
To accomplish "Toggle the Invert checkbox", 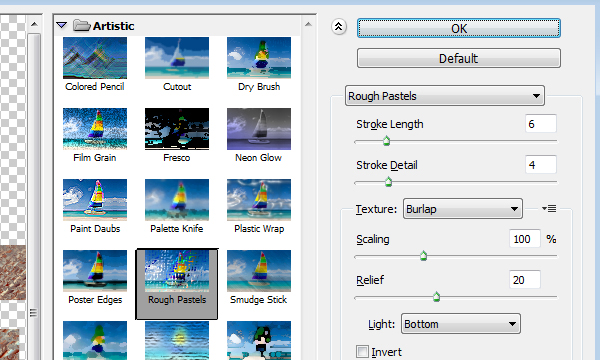I will (x=362, y=351).
